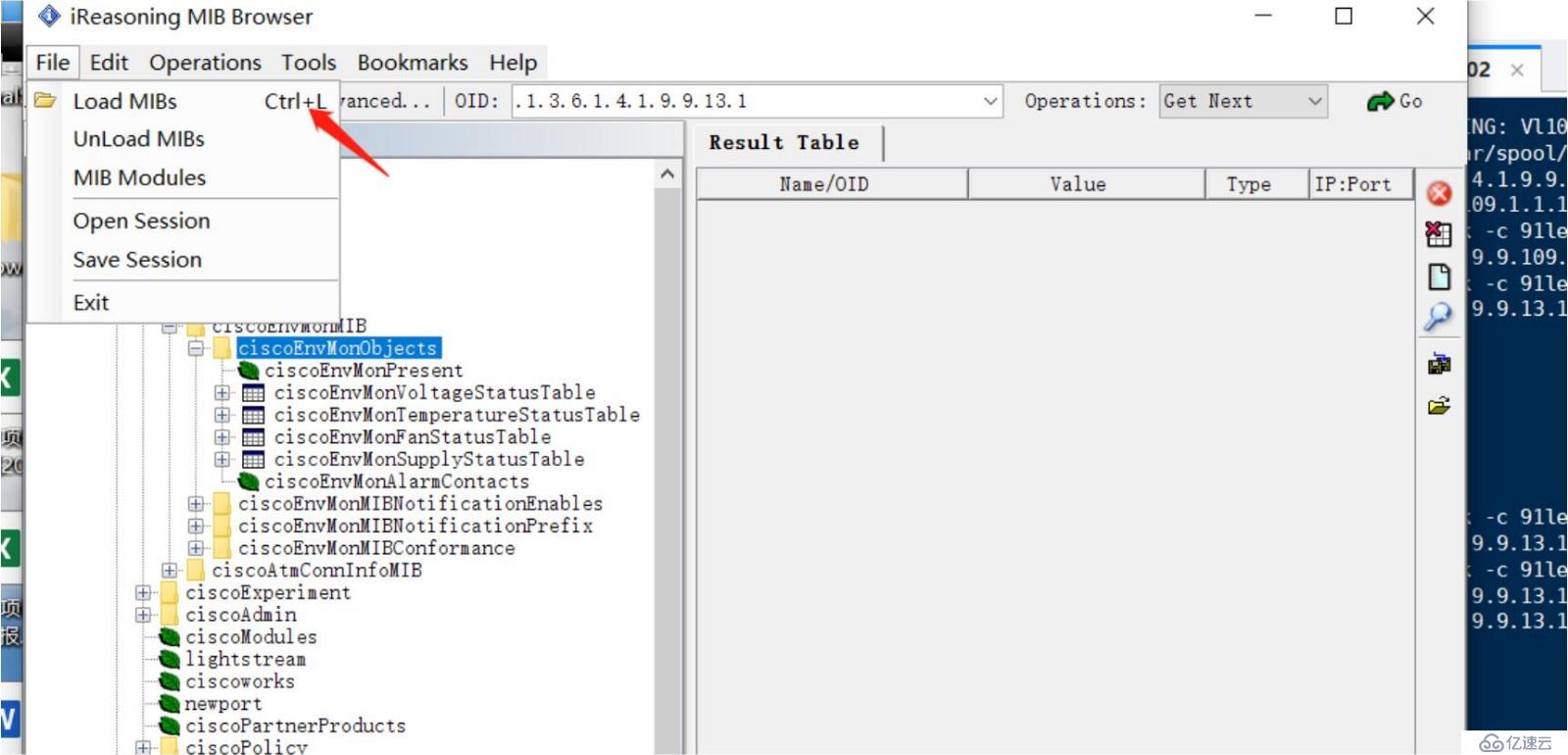Click the blank document icon in right toolbar

(1439, 277)
